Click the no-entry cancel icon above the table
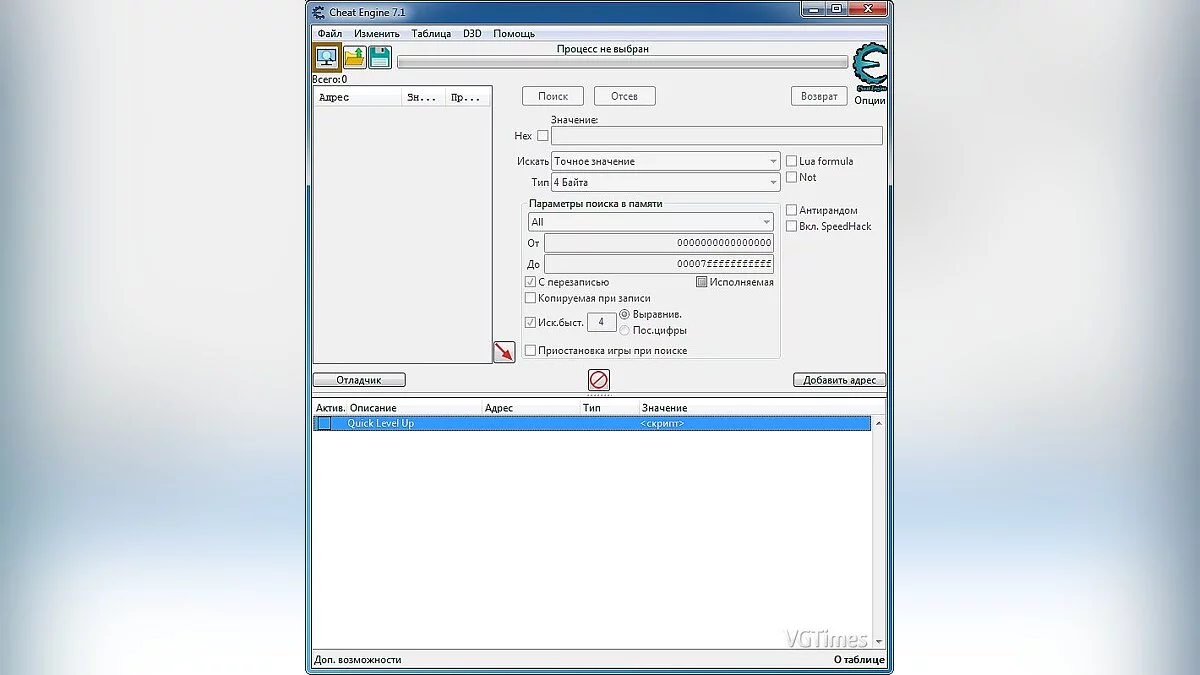This screenshot has width=1200, height=675. 597,380
